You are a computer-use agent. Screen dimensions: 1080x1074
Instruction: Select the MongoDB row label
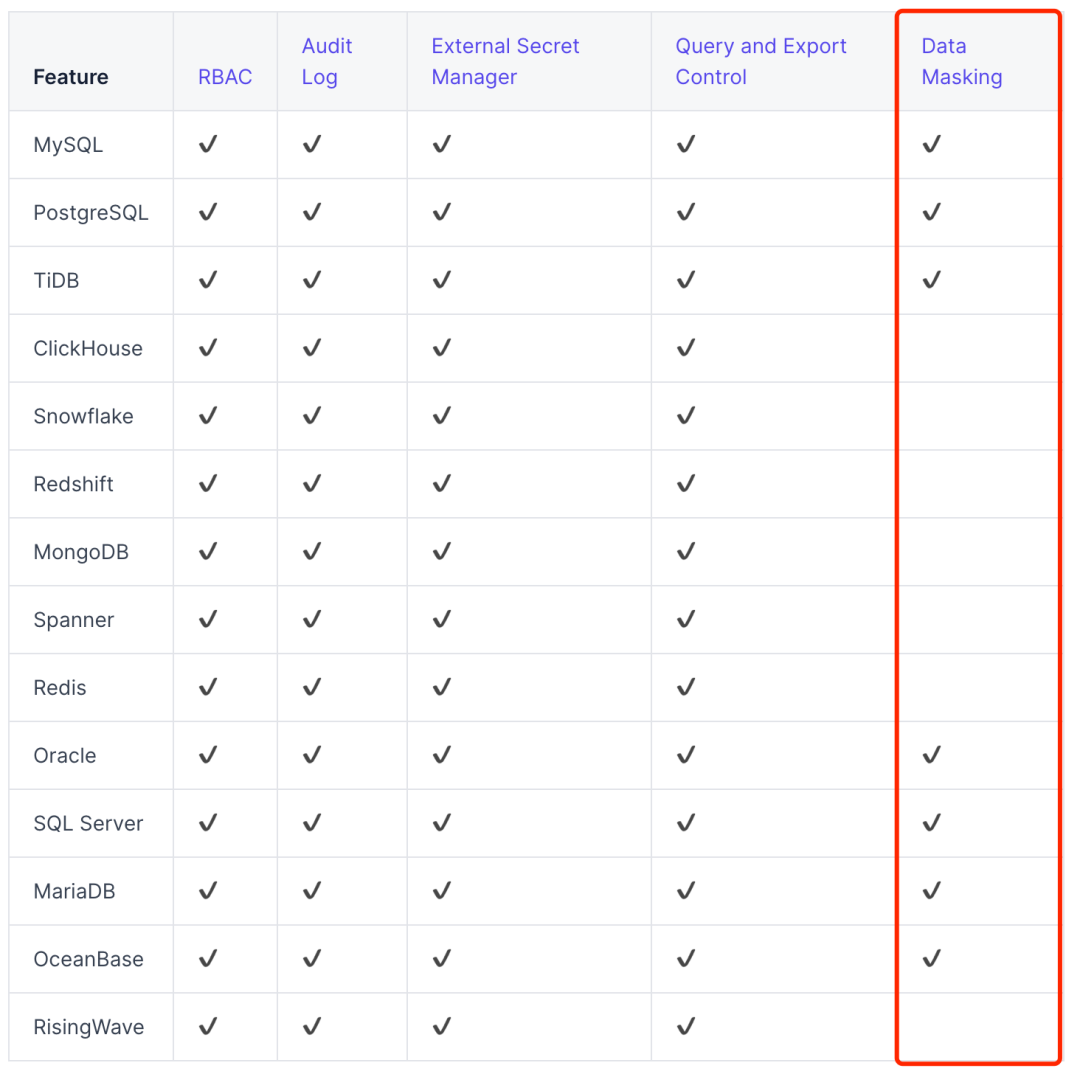(x=81, y=552)
